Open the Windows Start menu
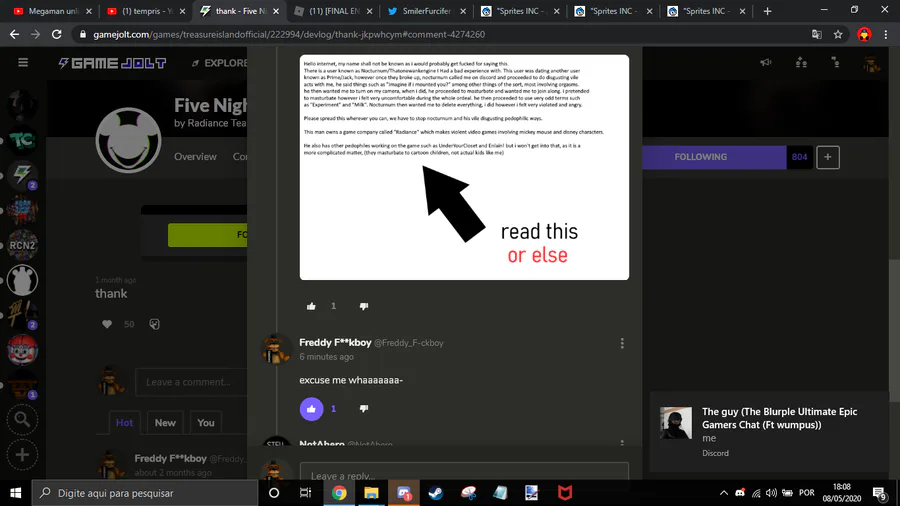 click(x=15, y=493)
